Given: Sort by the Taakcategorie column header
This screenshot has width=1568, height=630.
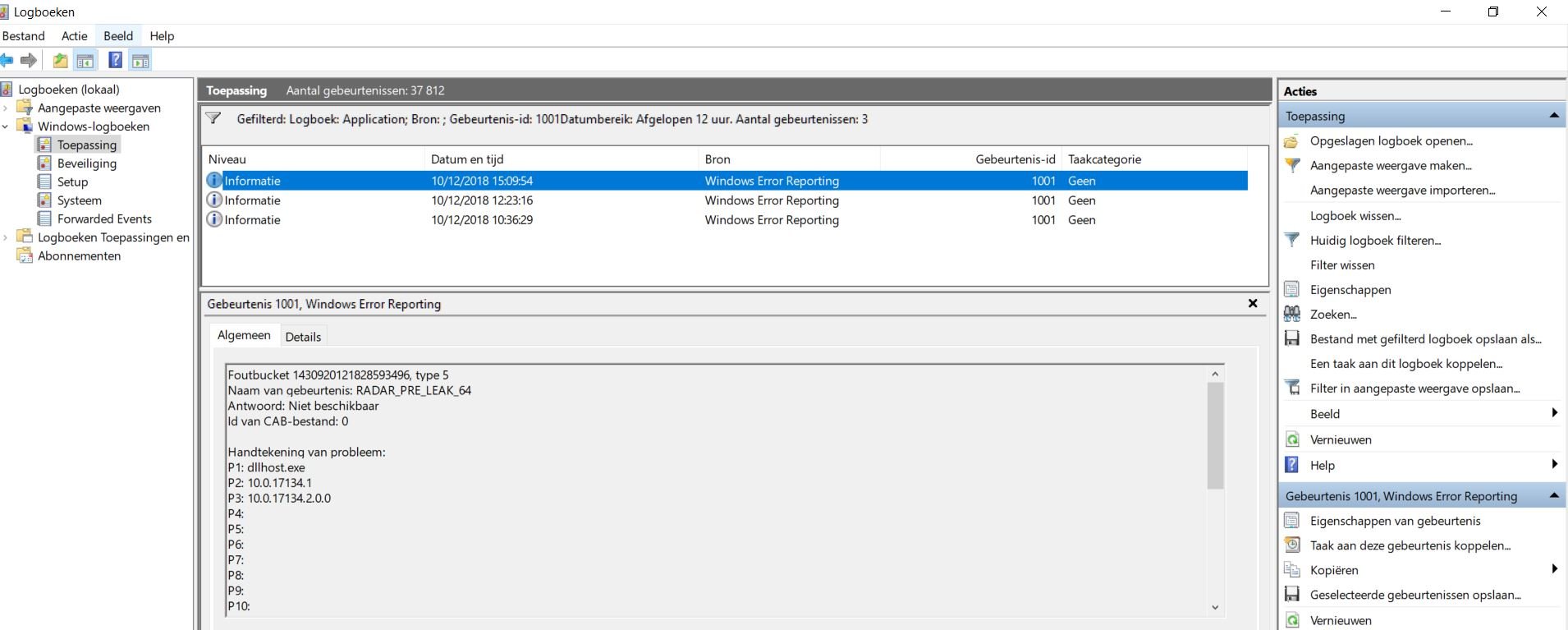Looking at the screenshot, I should [x=1154, y=159].
